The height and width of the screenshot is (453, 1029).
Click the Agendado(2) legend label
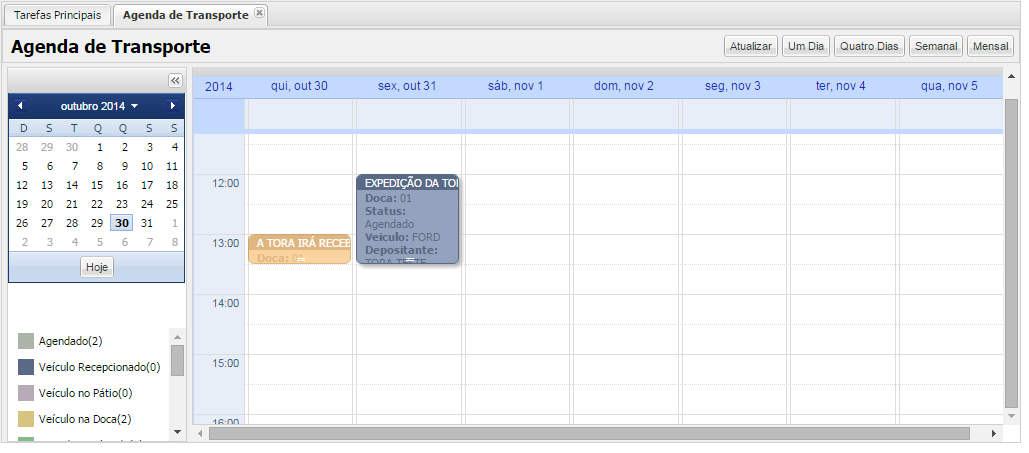[x=70, y=341]
